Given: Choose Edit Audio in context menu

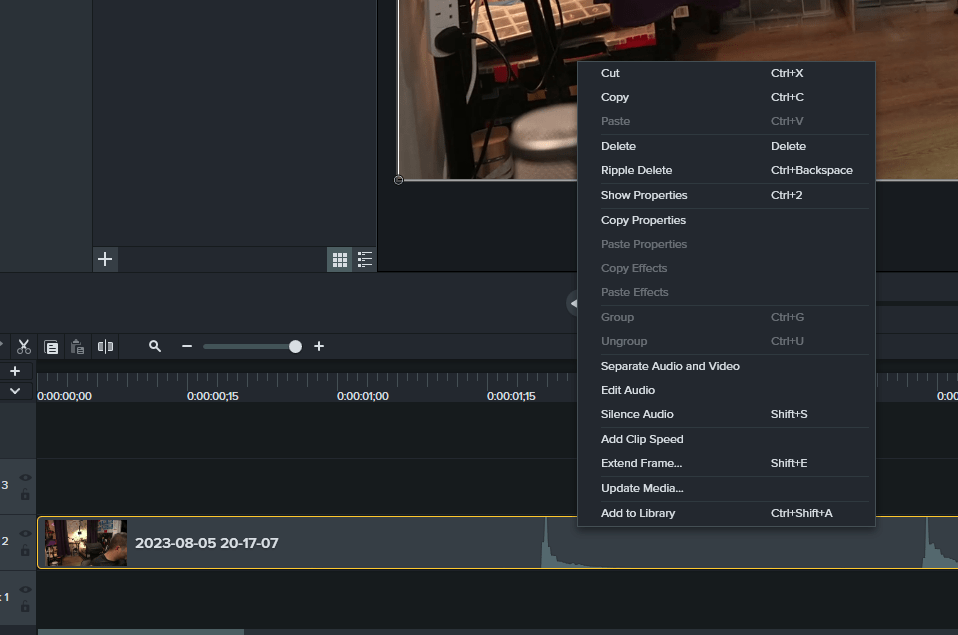Looking at the screenshot, I should click(726, 390).
